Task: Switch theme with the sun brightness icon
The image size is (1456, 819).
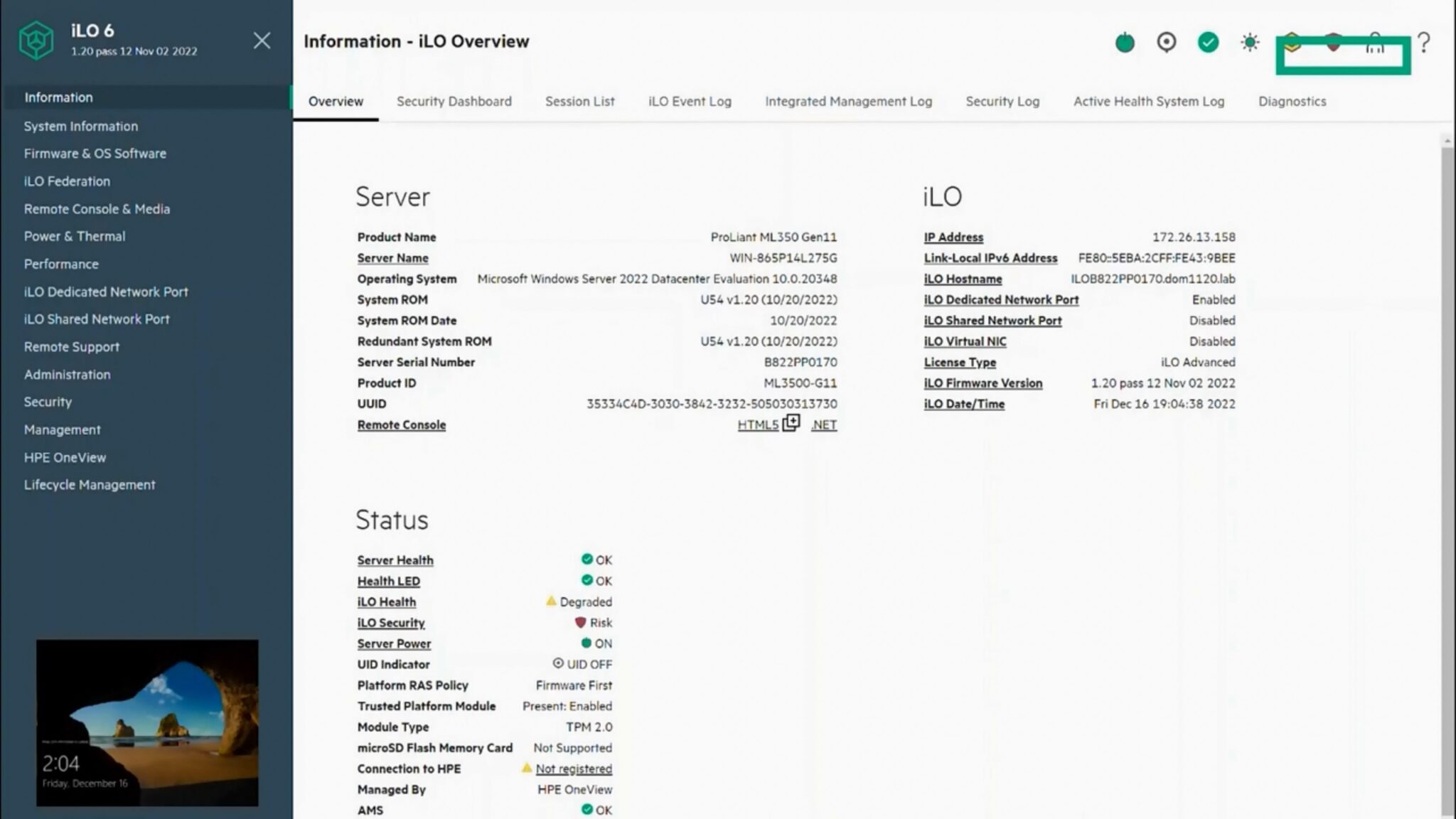Action: click(1250, 43)
